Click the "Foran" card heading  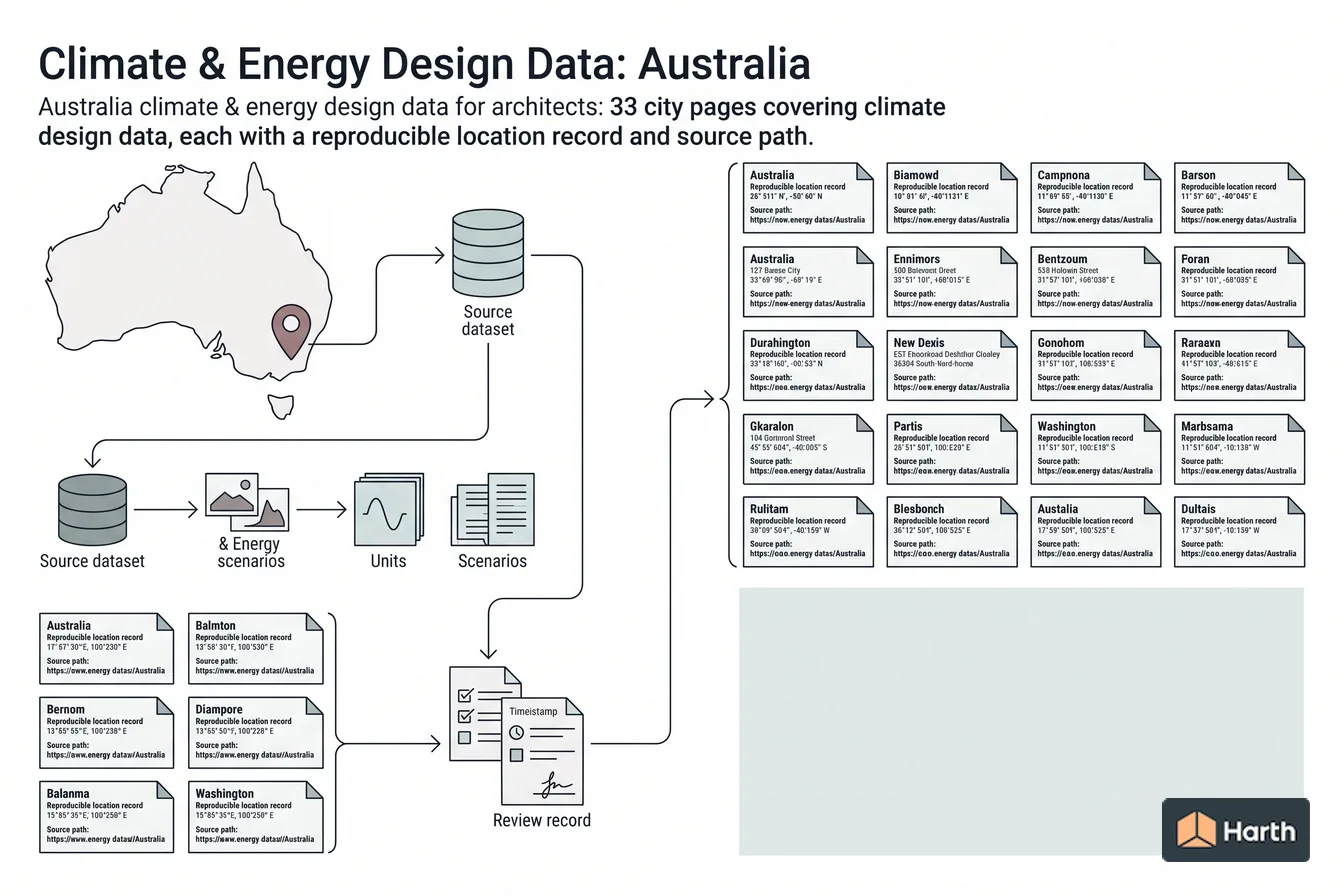(x=1195, y=259)
